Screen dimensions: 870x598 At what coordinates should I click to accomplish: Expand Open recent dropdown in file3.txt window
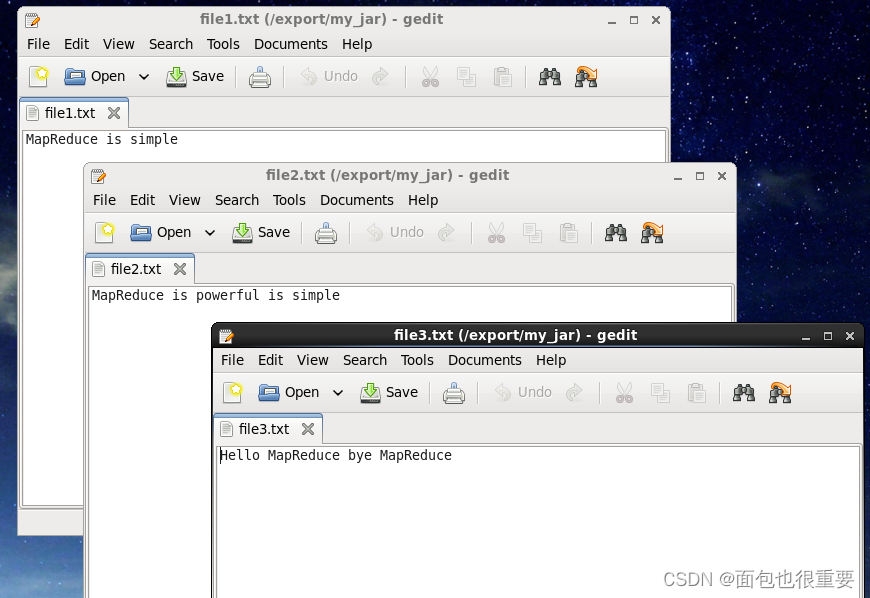pos(338,393)
